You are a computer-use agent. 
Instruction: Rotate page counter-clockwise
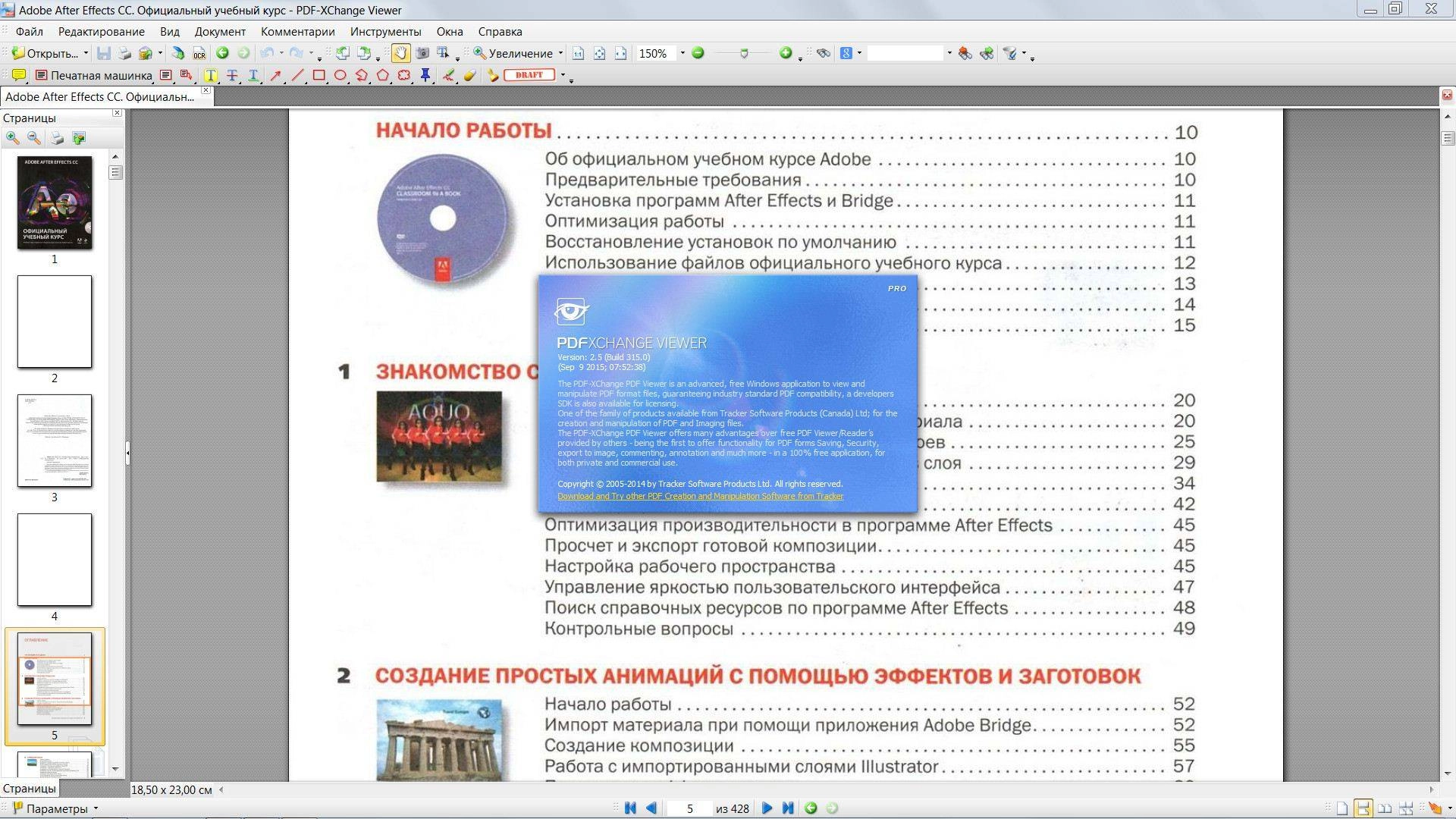tap(343, 53)
